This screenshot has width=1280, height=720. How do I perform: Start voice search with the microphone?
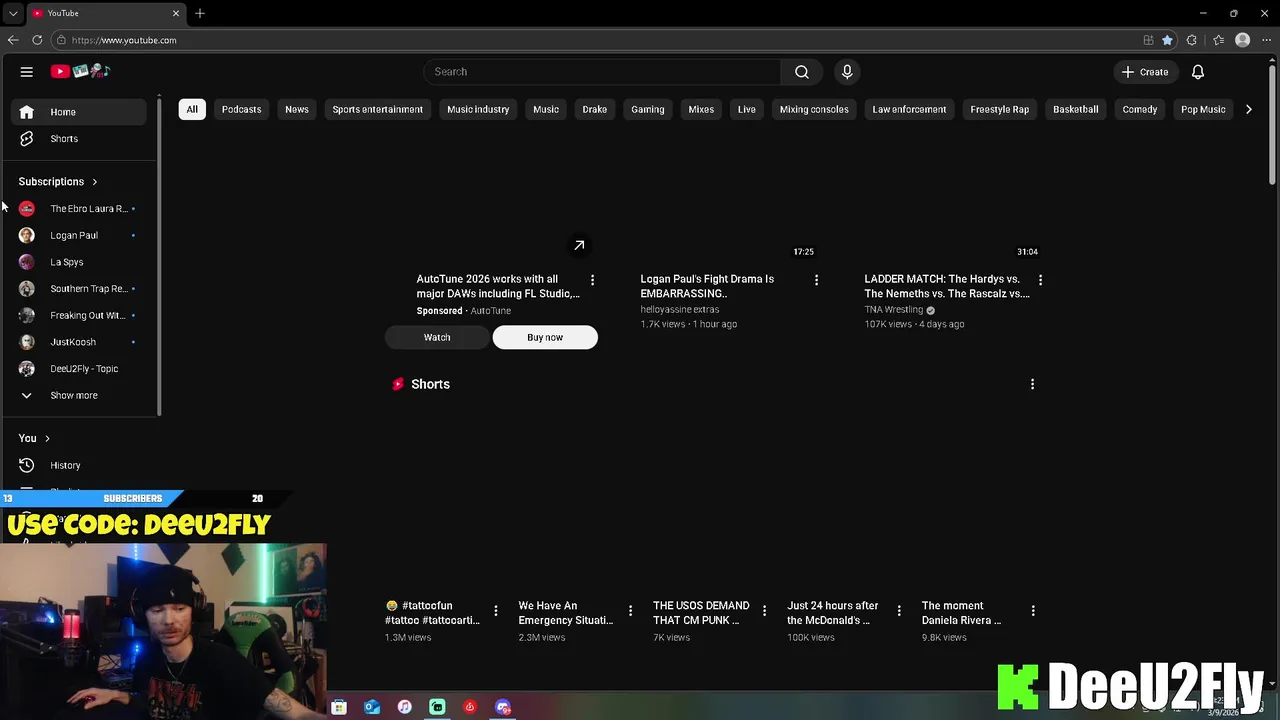coord(847,72)
